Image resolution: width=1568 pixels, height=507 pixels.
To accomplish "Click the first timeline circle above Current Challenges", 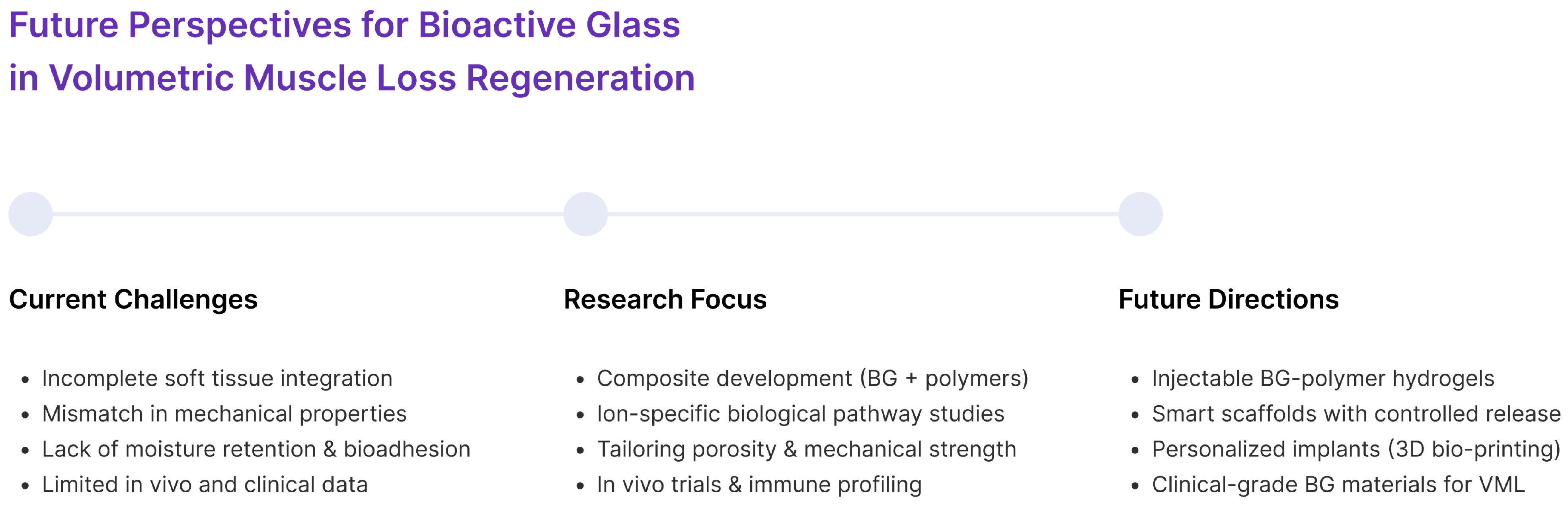I will pos(30,214).
